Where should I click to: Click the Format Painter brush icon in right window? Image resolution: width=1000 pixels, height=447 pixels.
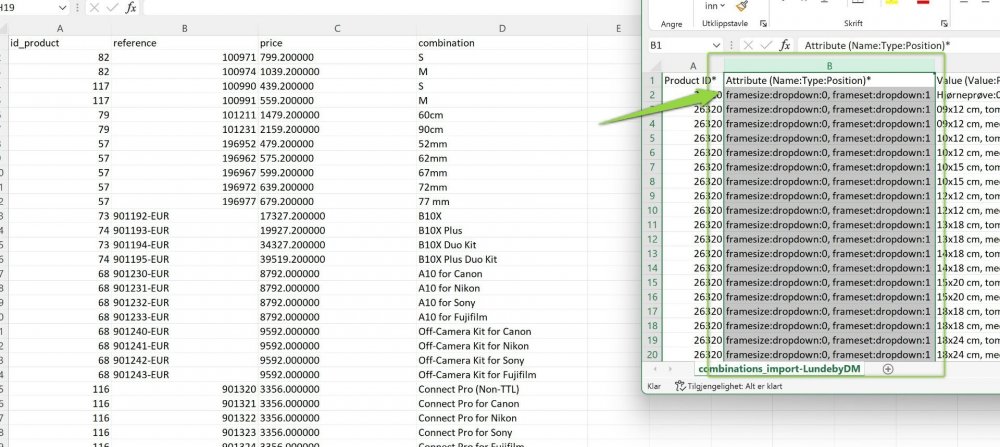(x=741, y=6)
